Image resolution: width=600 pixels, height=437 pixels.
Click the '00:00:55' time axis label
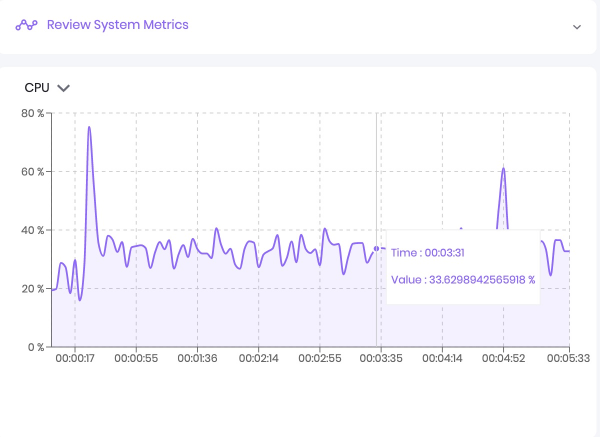136,359
